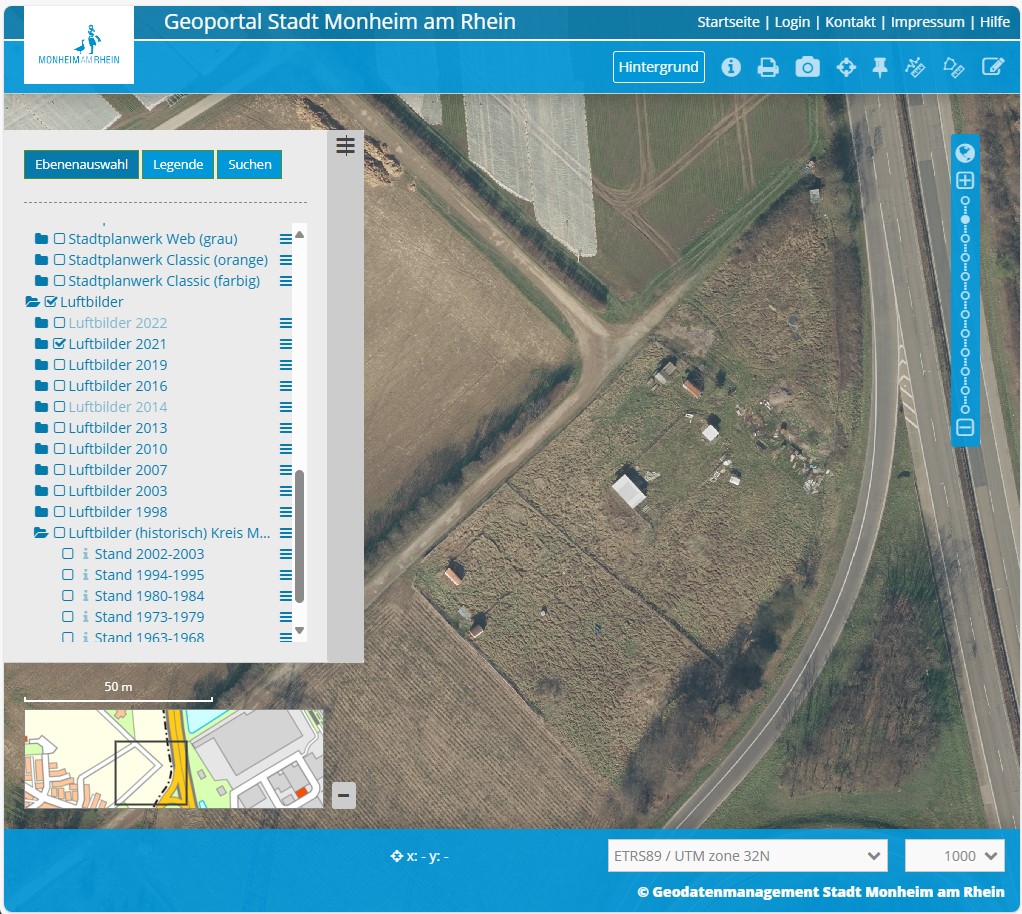
Task: Click the filled current zoom level dot
Action: (x=965, y=220)
